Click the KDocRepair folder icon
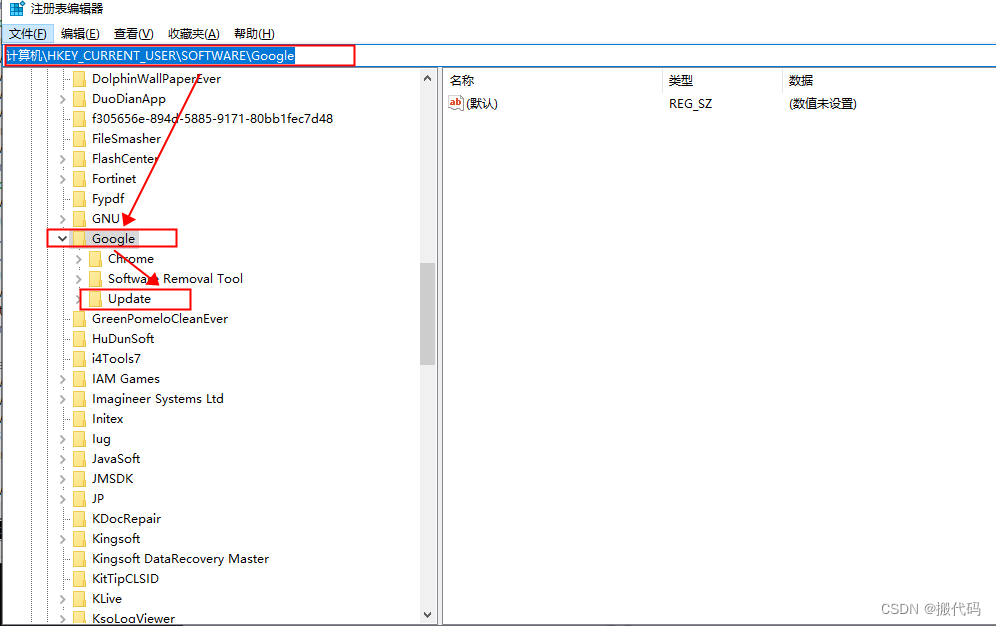996x626 pixels. [79, 519]
